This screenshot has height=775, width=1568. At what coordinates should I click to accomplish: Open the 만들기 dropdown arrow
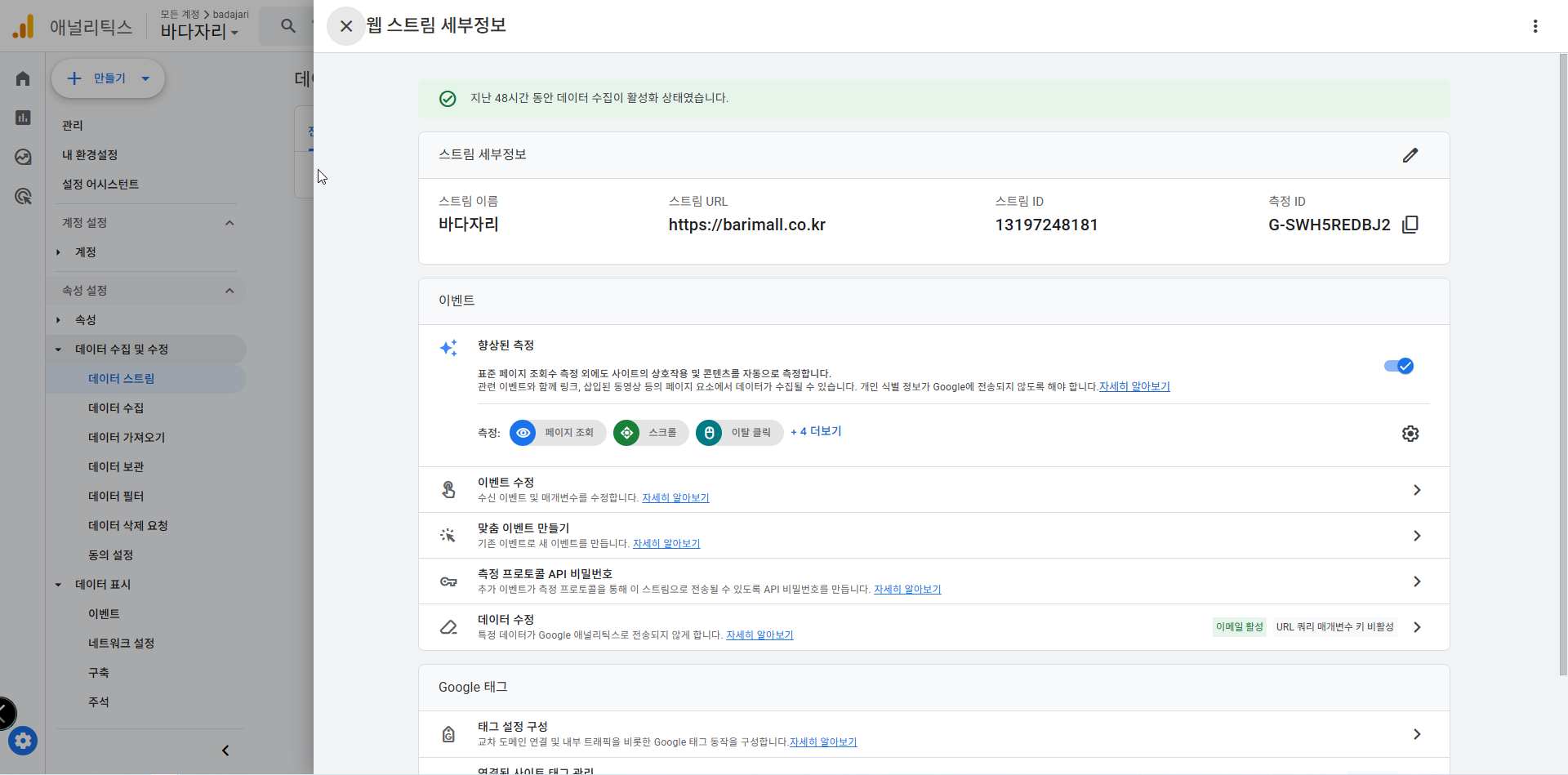tap(145, 78)
